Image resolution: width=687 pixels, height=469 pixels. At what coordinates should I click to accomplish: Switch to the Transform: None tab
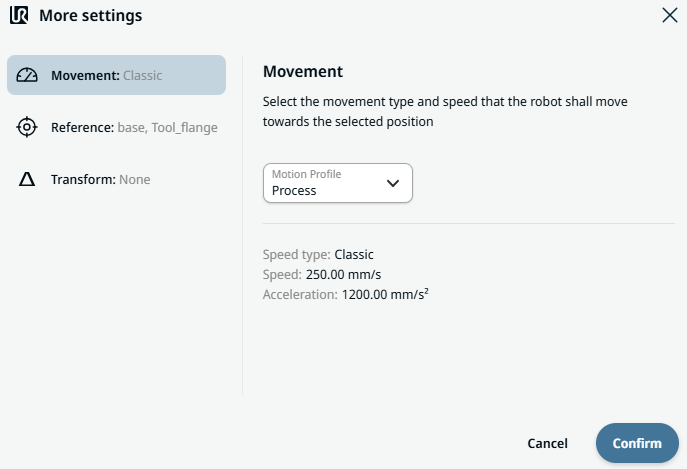pyautogui.click(x=100, y=179)
